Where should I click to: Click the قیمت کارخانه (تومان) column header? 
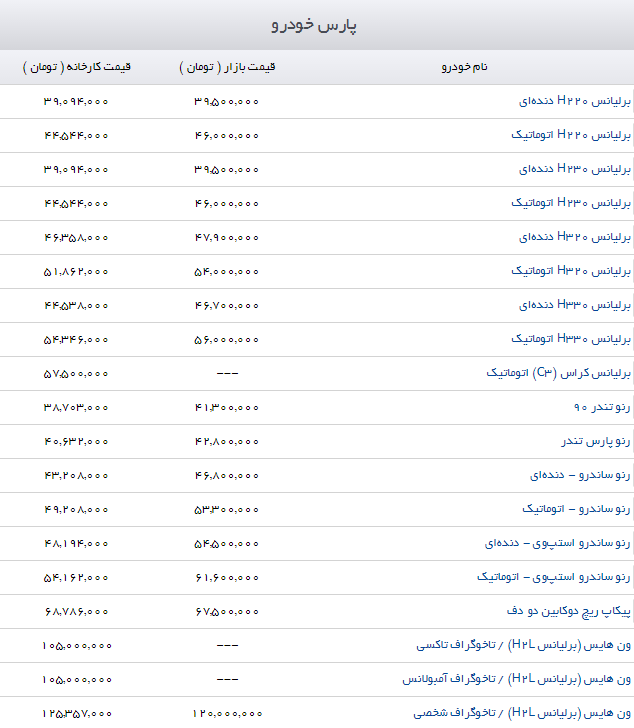77,67
